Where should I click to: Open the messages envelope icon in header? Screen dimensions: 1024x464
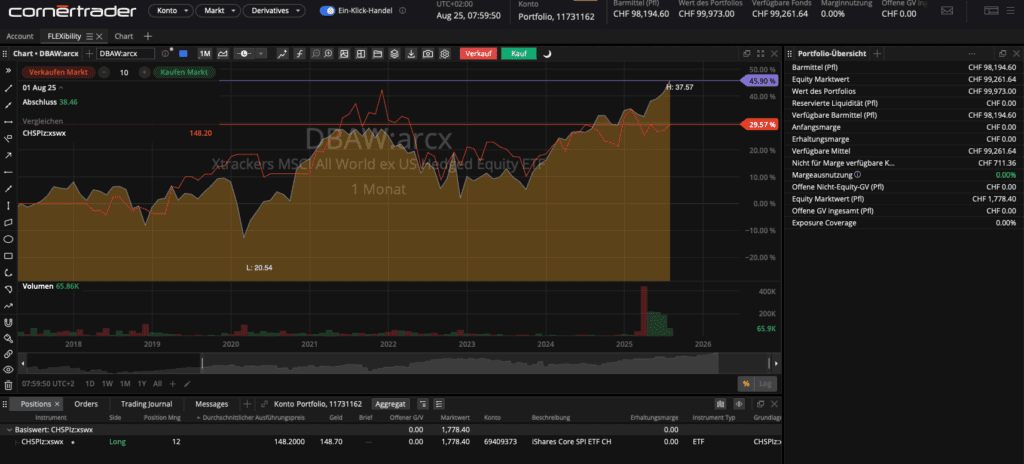point(947,10)
